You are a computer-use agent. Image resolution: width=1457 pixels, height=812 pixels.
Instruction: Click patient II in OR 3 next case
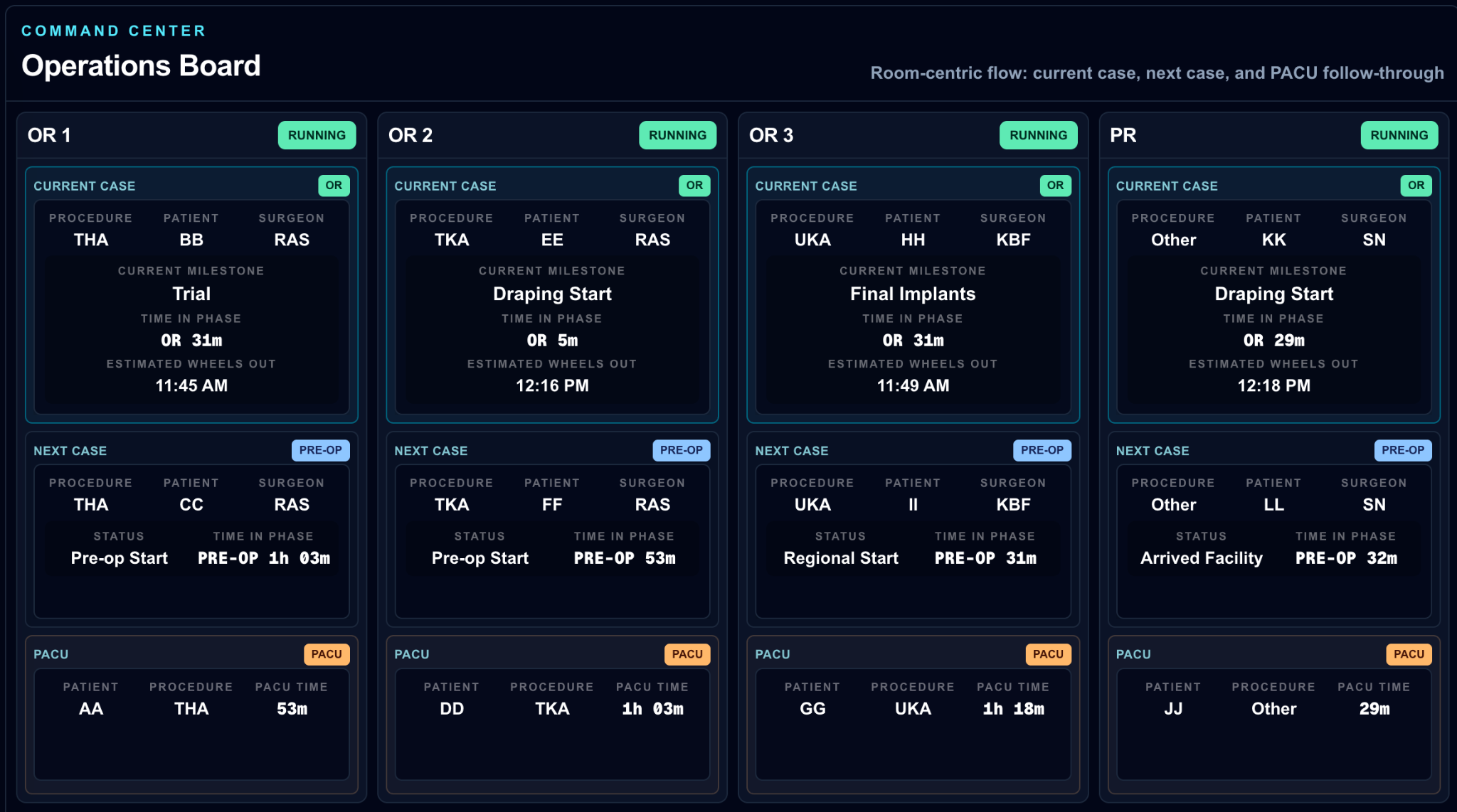[x=913, y=504]
